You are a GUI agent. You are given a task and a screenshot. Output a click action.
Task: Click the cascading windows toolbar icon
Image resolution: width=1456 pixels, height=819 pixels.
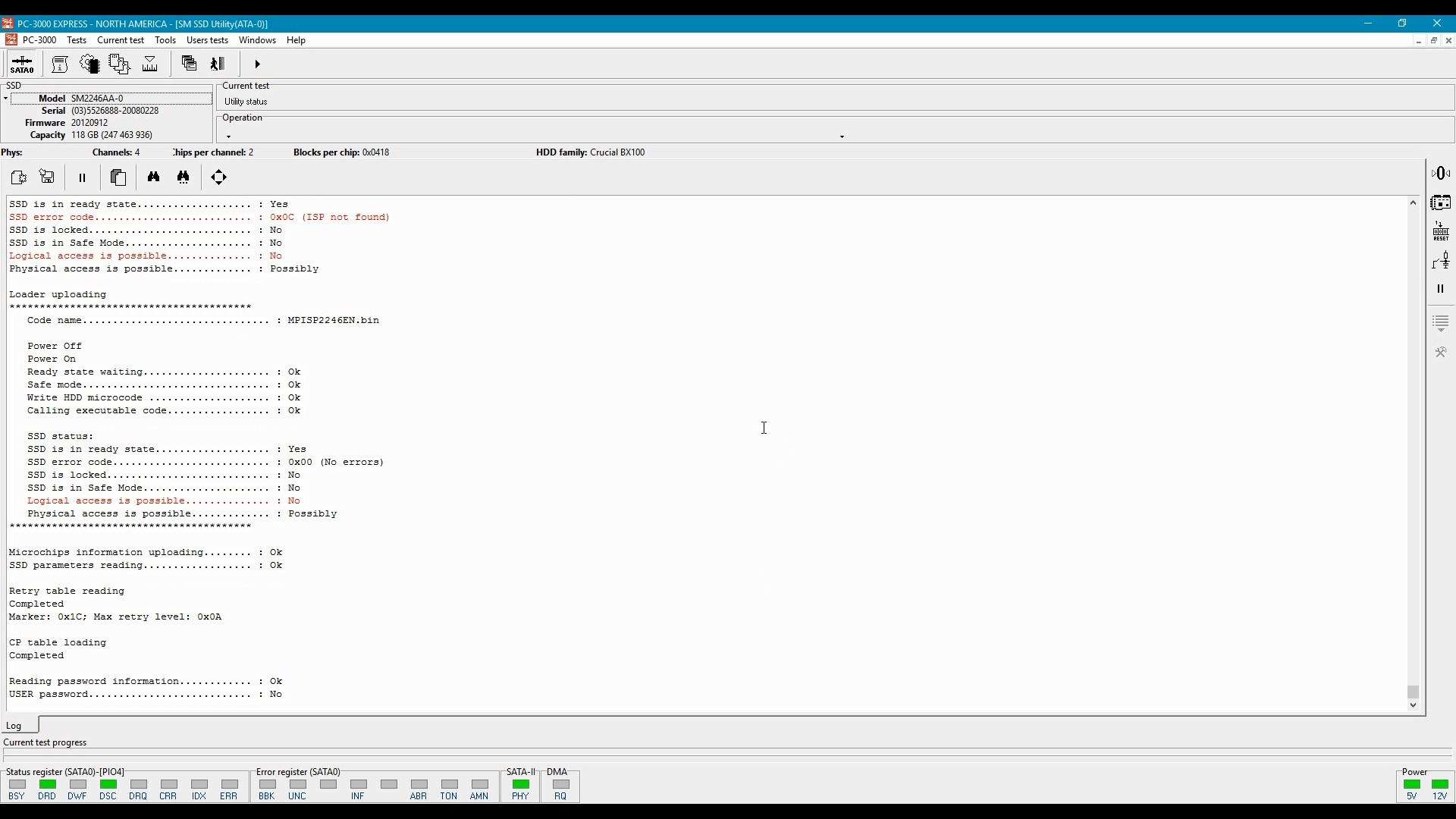coord(189,64)
